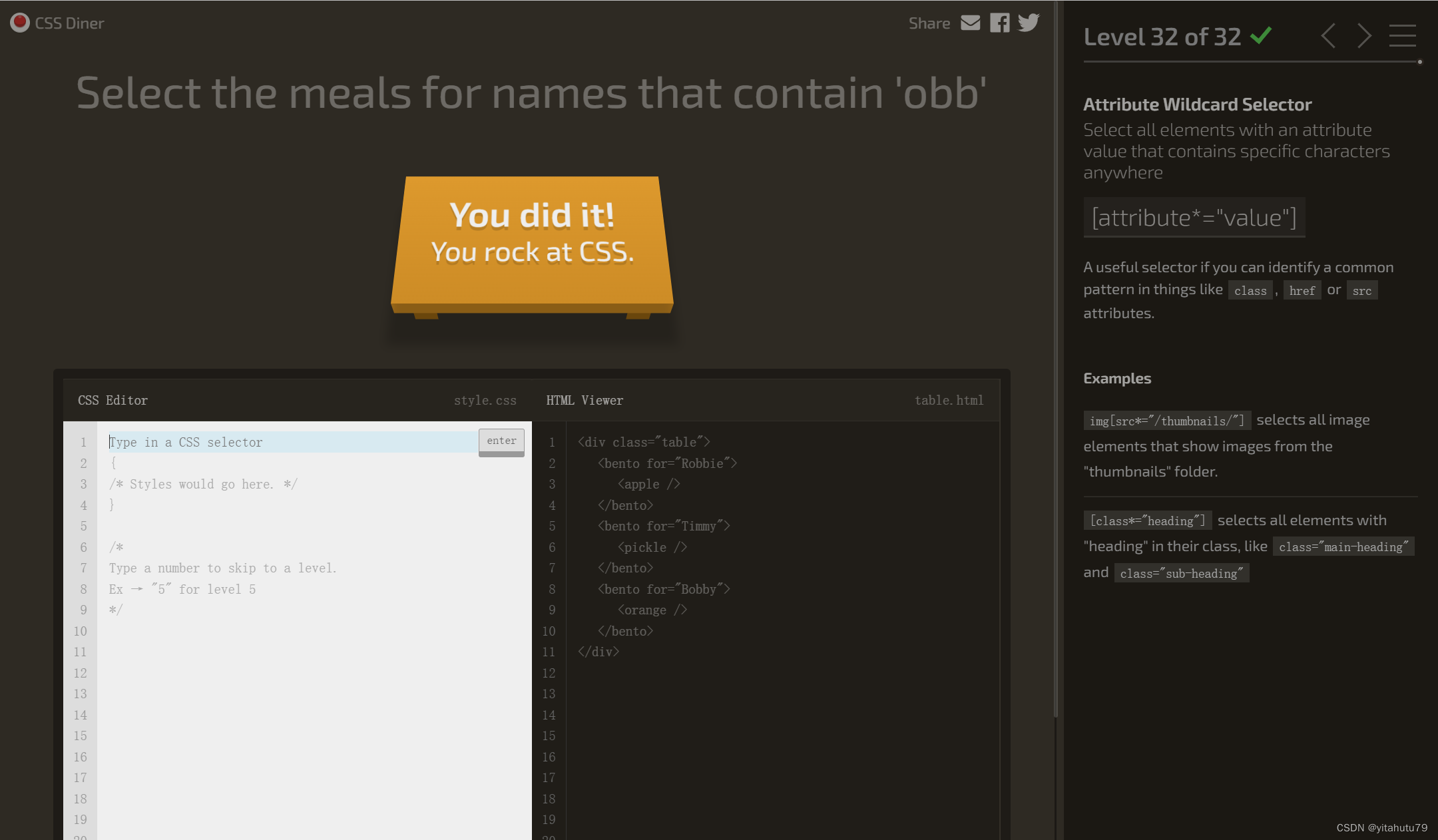Click the table.html tab label
Viewport: 1438px width, 840px height.
point(949,400)
